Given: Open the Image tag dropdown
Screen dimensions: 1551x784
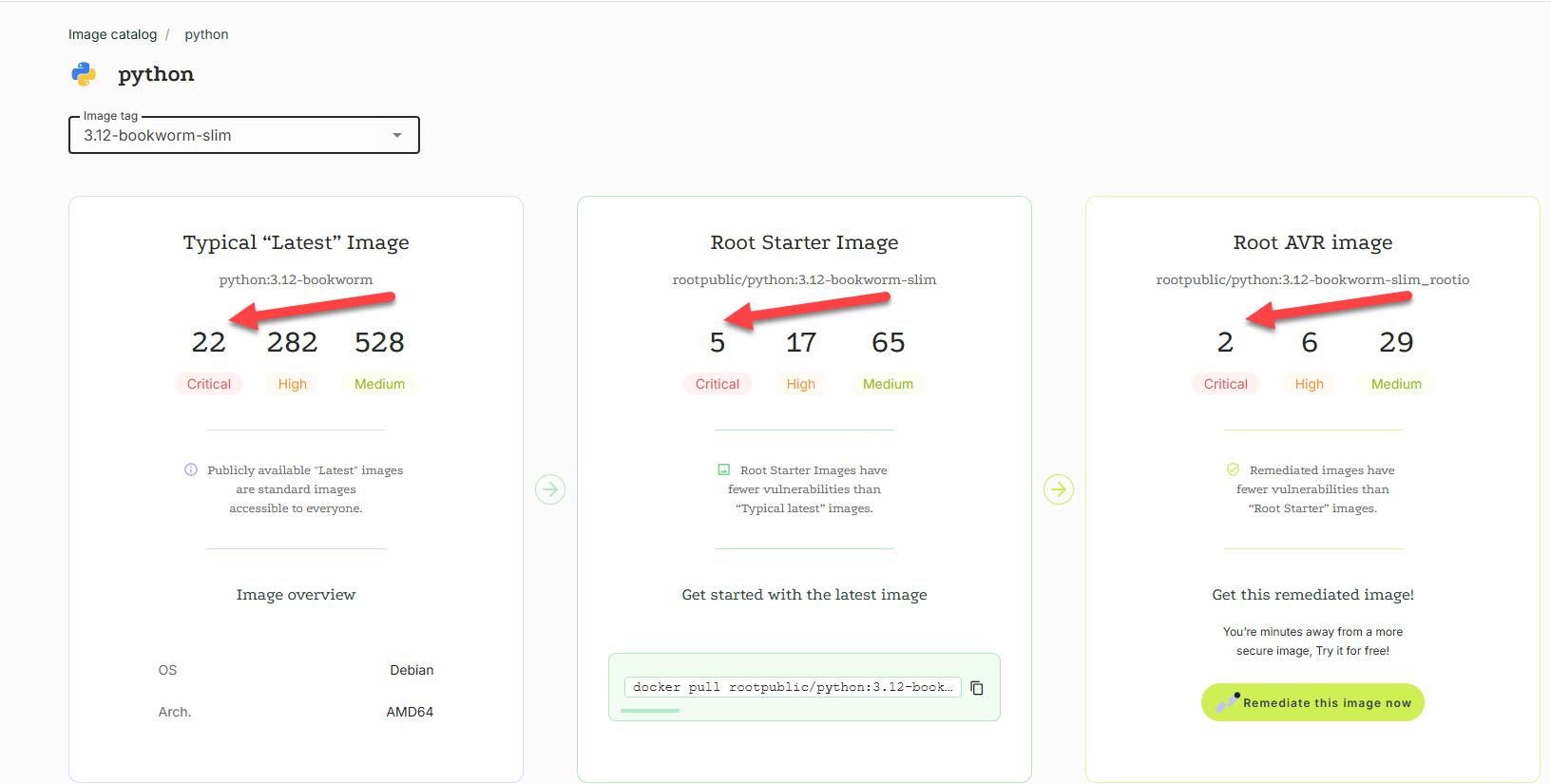Looking at the screenshot, I should pos(244,135).
